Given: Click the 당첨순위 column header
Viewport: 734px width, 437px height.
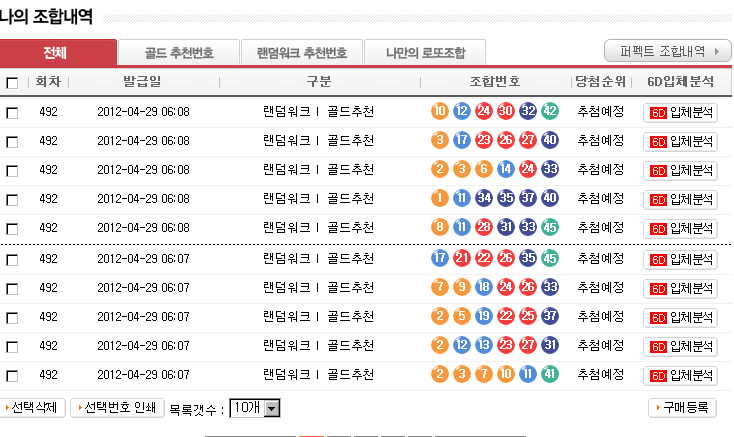Looking at the screenshot, I should click(x=601, y=82).
